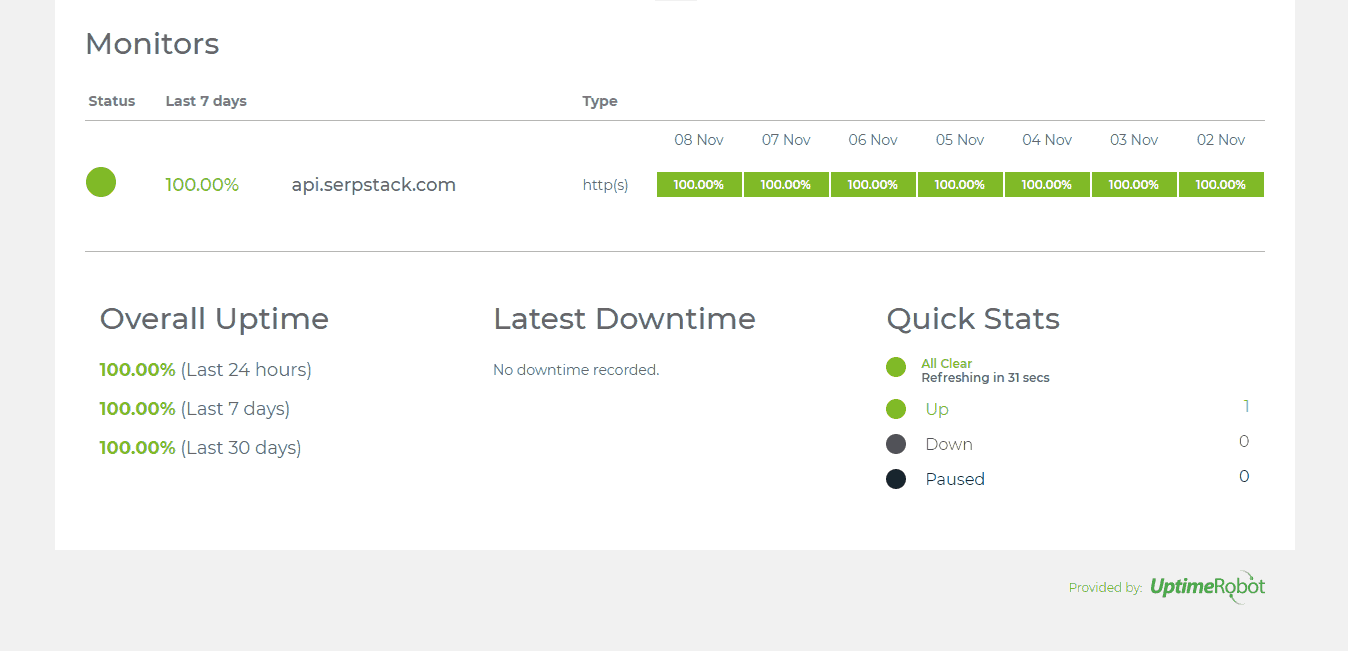Open the api.serpstack.com monitor
1348x651 pixels.
[373, 184]
